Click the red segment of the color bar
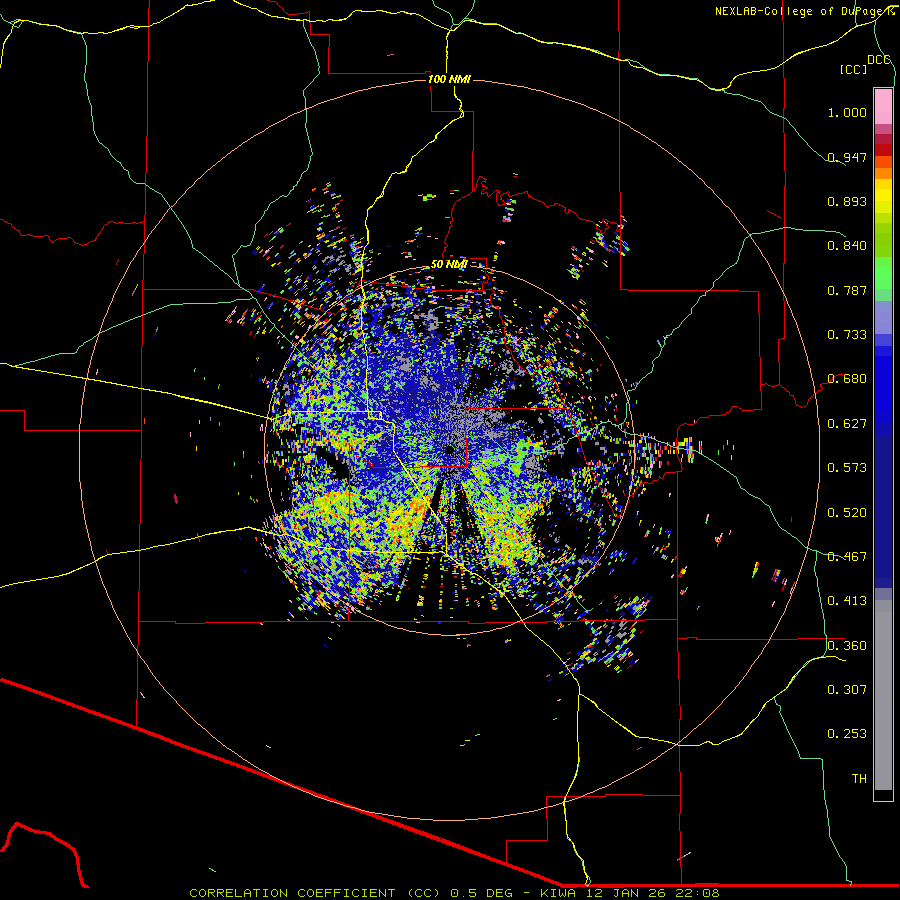Screen dimensions: 900x900 (883, 149)
